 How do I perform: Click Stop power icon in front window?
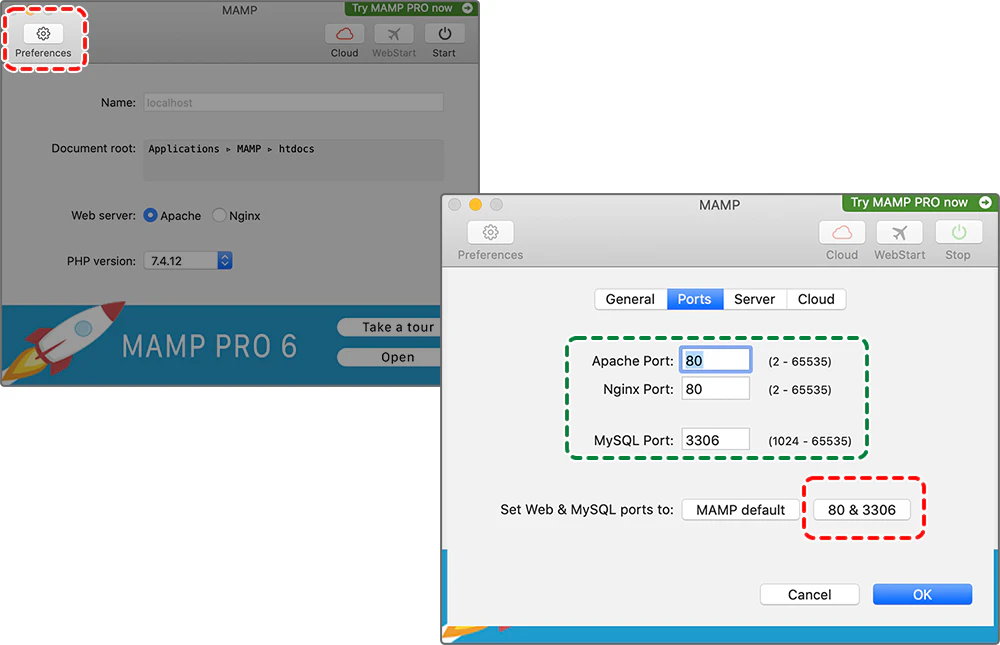click(958, 232)
